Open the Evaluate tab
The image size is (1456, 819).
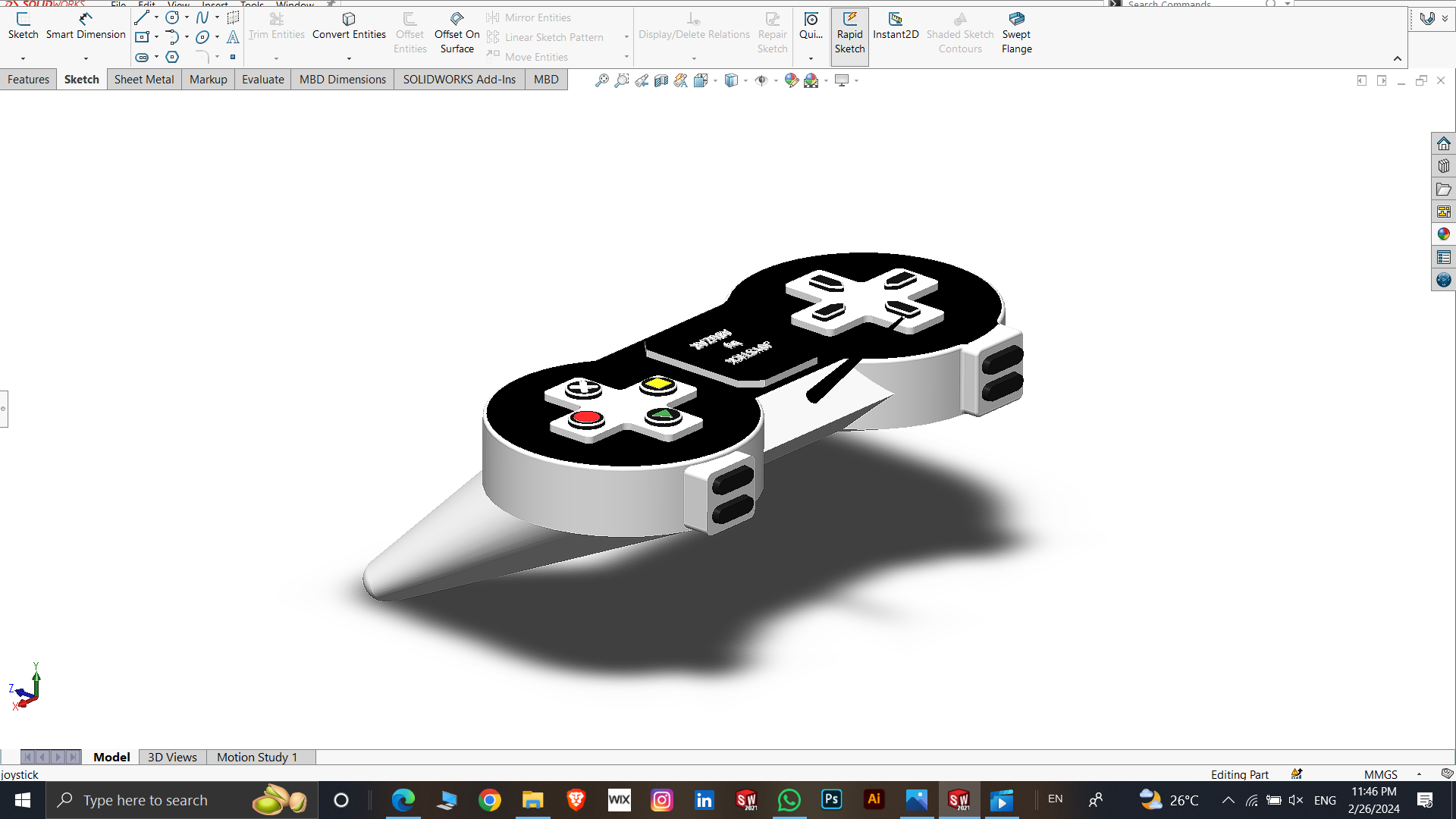click(x=262, y=79)
